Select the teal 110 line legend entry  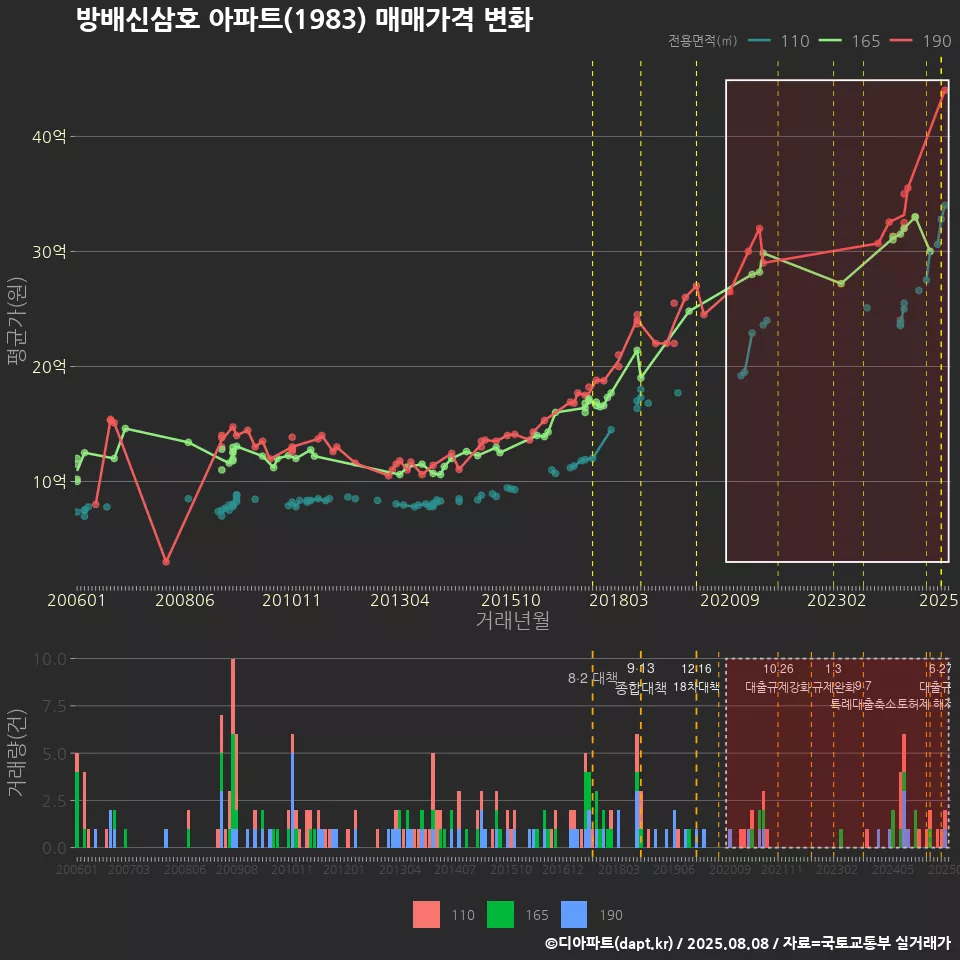point(779,41)
